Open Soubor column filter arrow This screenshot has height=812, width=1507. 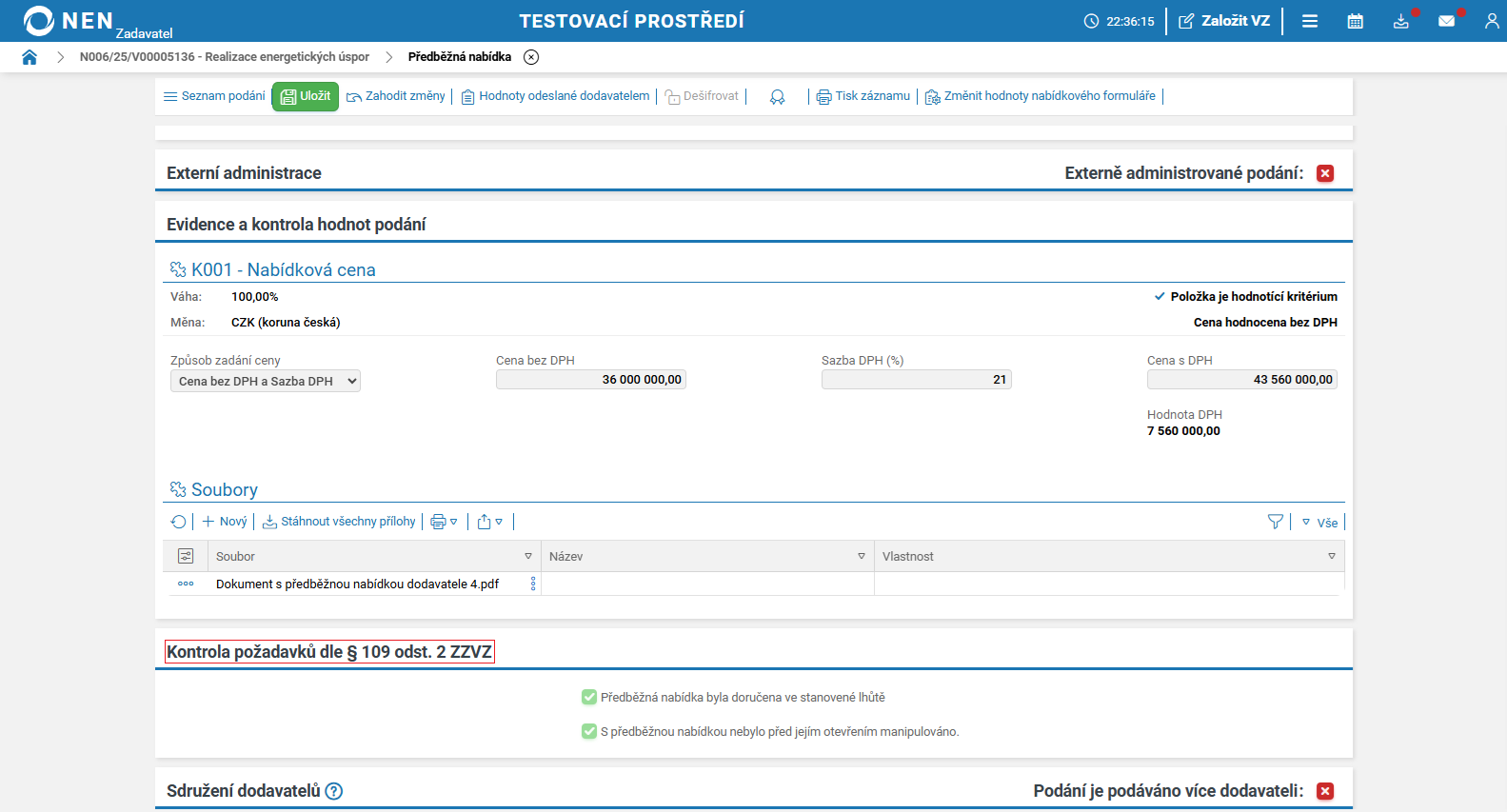coord(528,557)
